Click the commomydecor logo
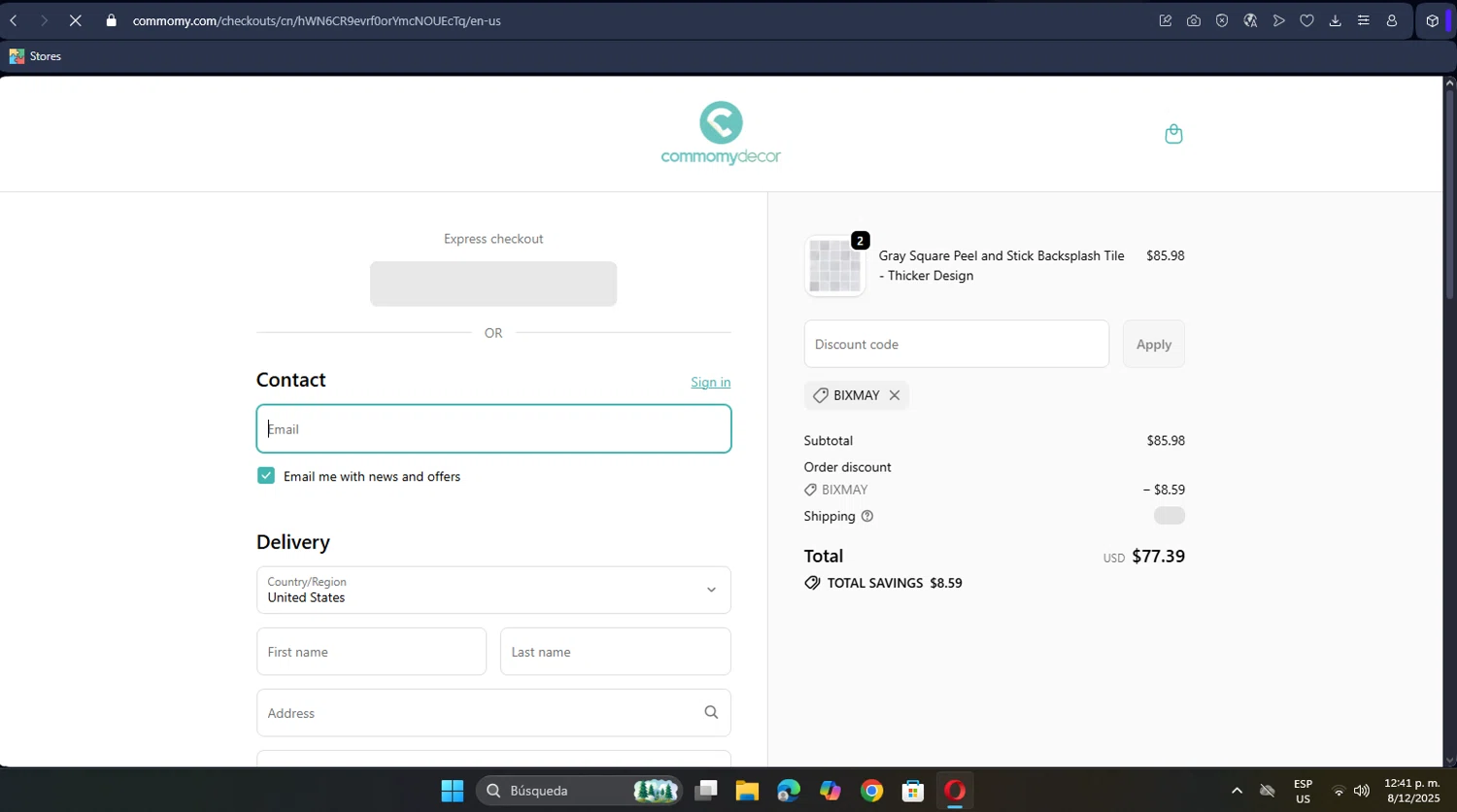The image size is (1457, 812). 721,133
